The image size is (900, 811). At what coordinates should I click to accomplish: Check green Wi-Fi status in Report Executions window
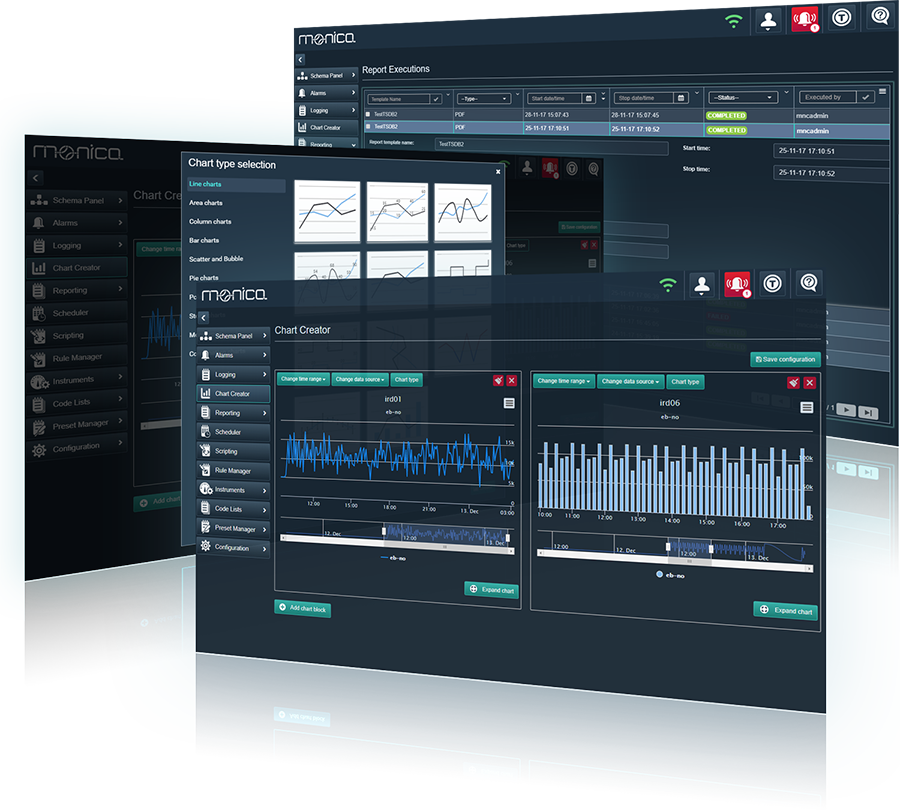pos(733,22)
